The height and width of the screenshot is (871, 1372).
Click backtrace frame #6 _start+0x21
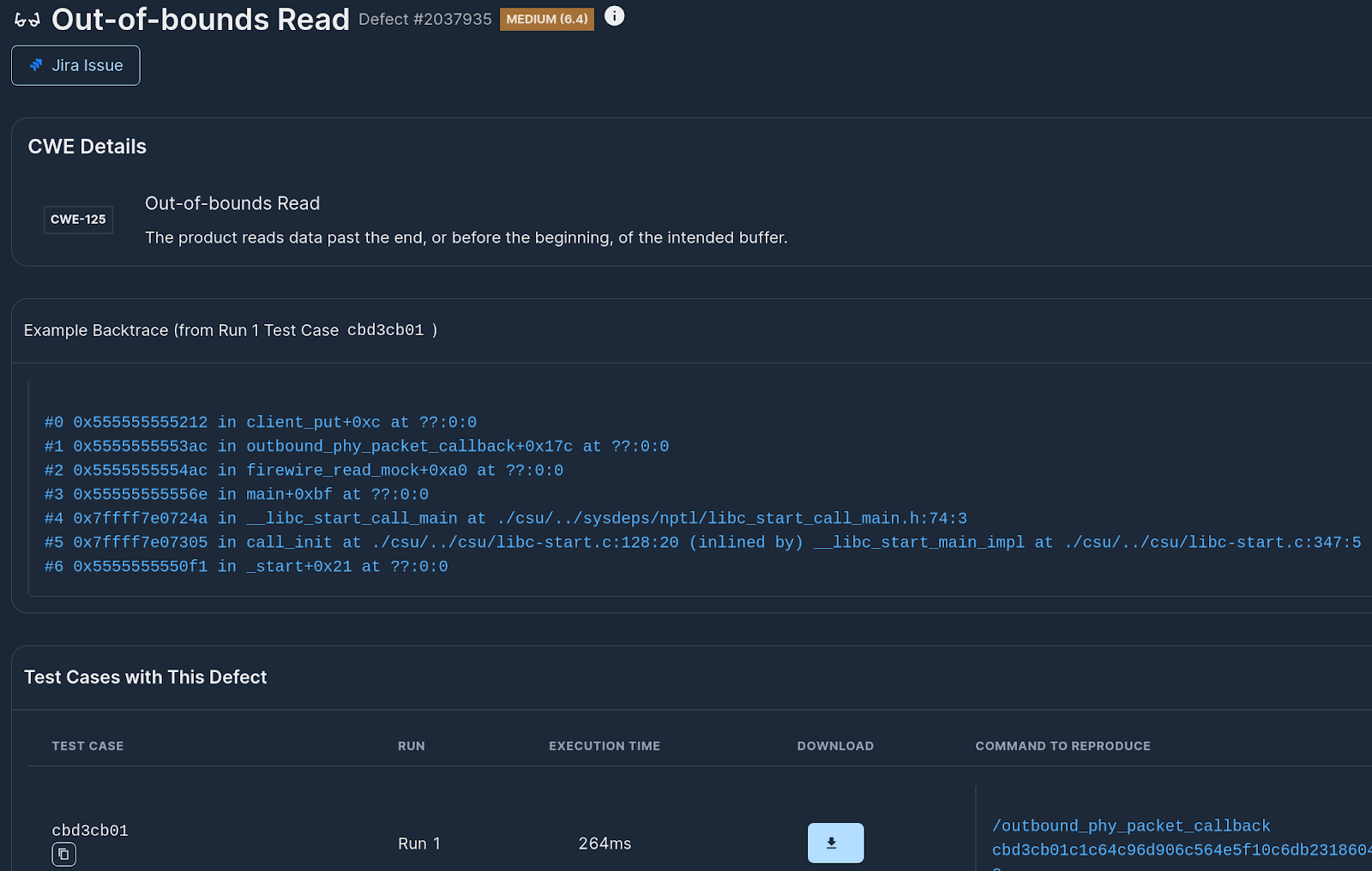coord(246,566)
